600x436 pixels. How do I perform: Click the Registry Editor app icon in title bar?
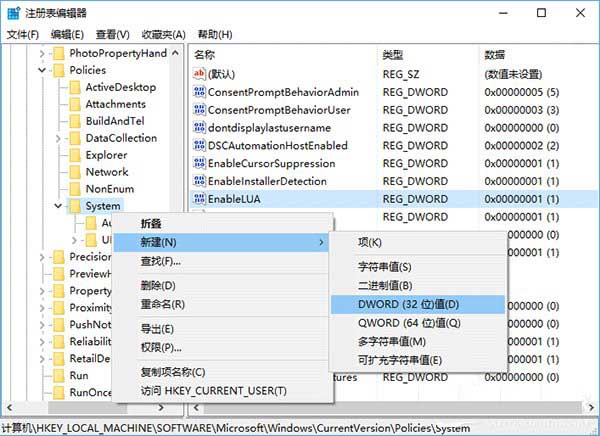pos(12,13)
